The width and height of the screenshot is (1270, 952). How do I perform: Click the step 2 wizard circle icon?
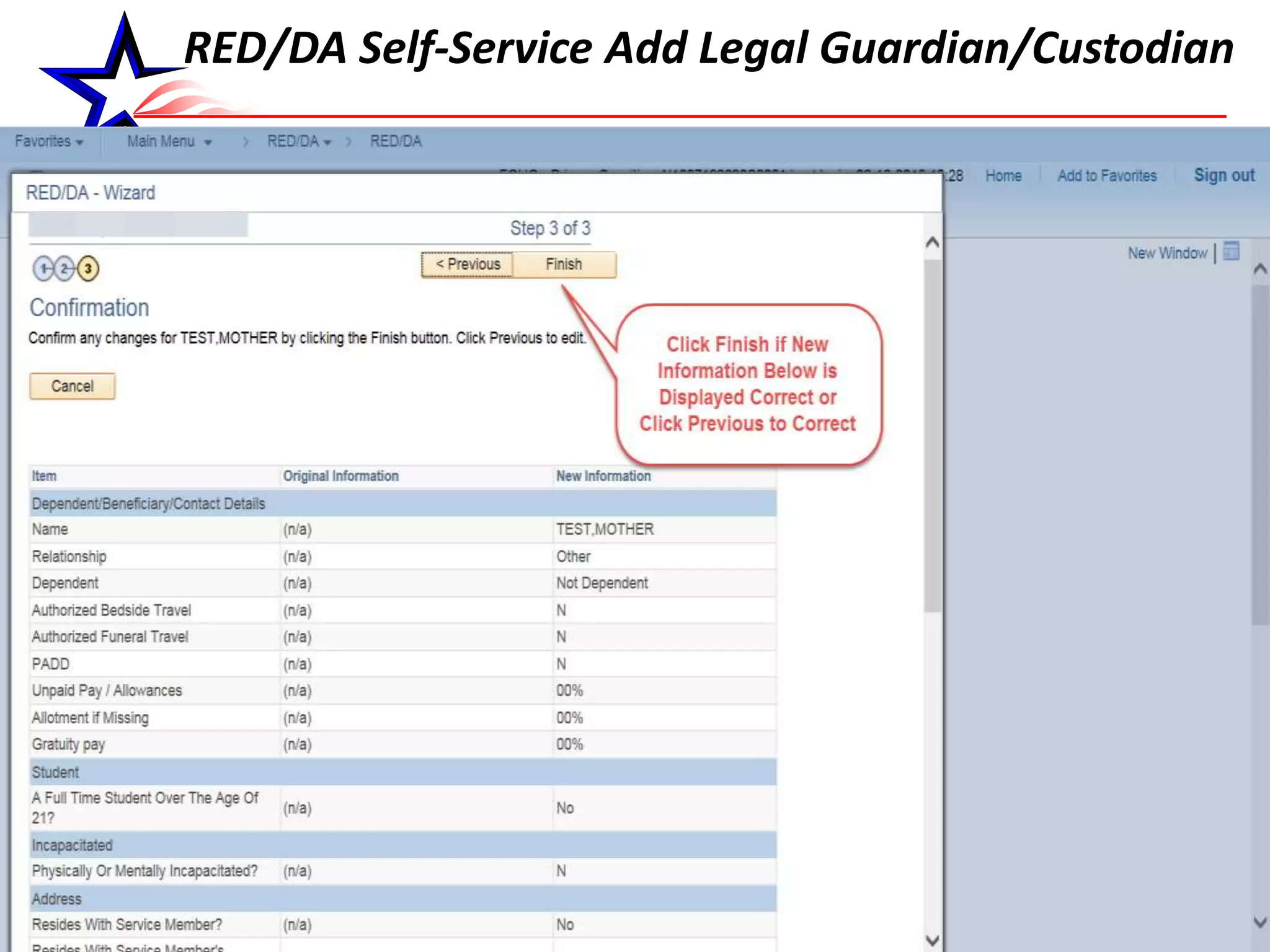tap(64, 269)
